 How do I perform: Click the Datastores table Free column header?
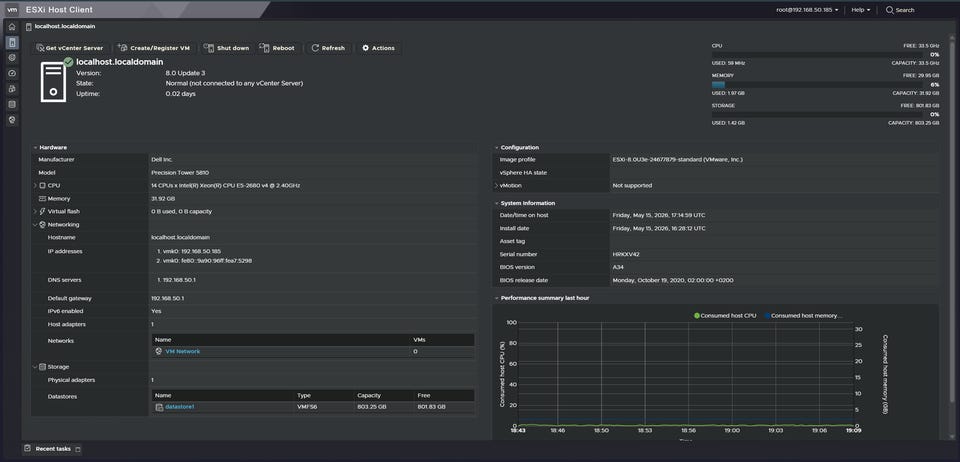pos(444,395)
